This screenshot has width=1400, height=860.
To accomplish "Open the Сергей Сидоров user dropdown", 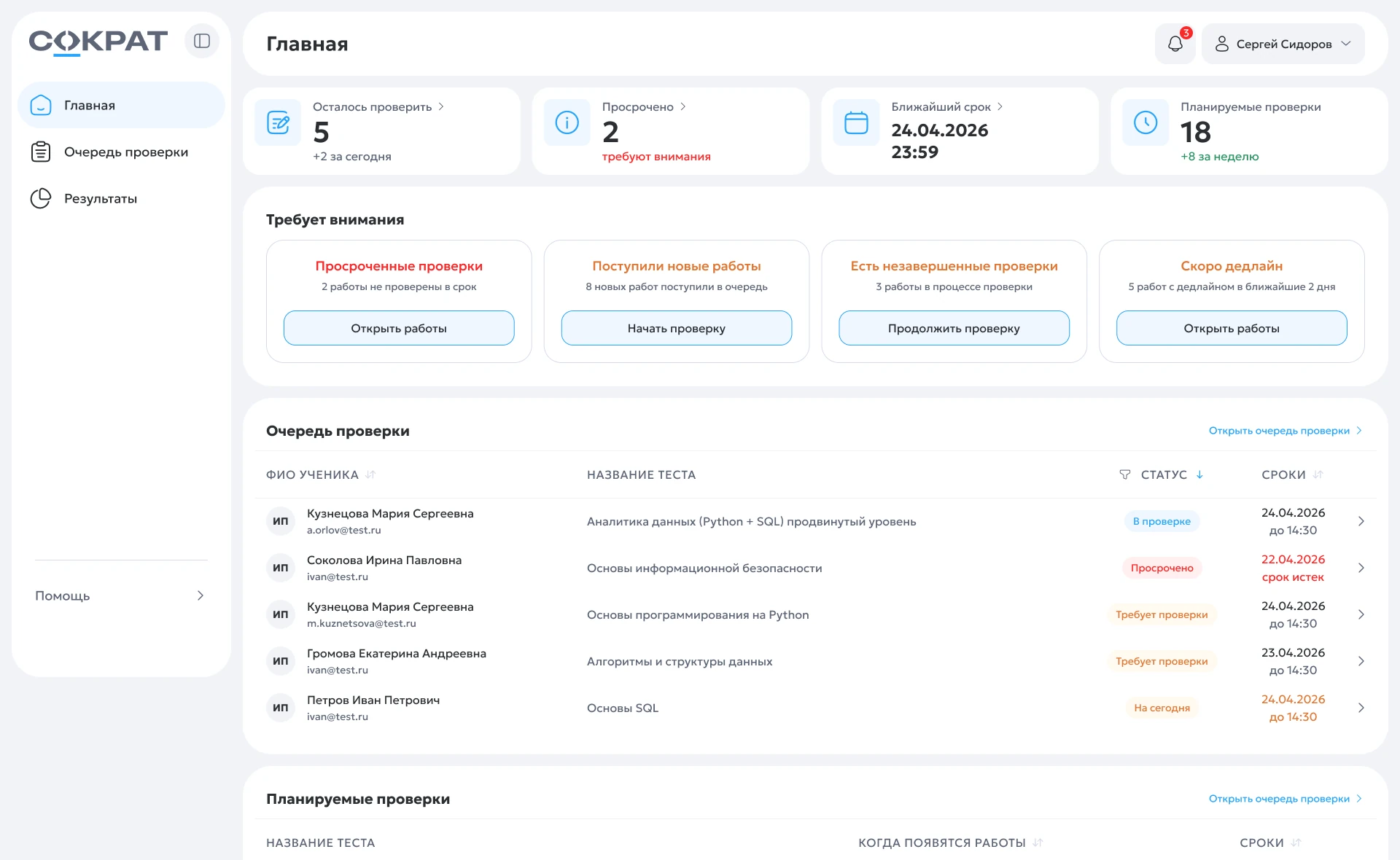I will click(x=1283, y=44).
